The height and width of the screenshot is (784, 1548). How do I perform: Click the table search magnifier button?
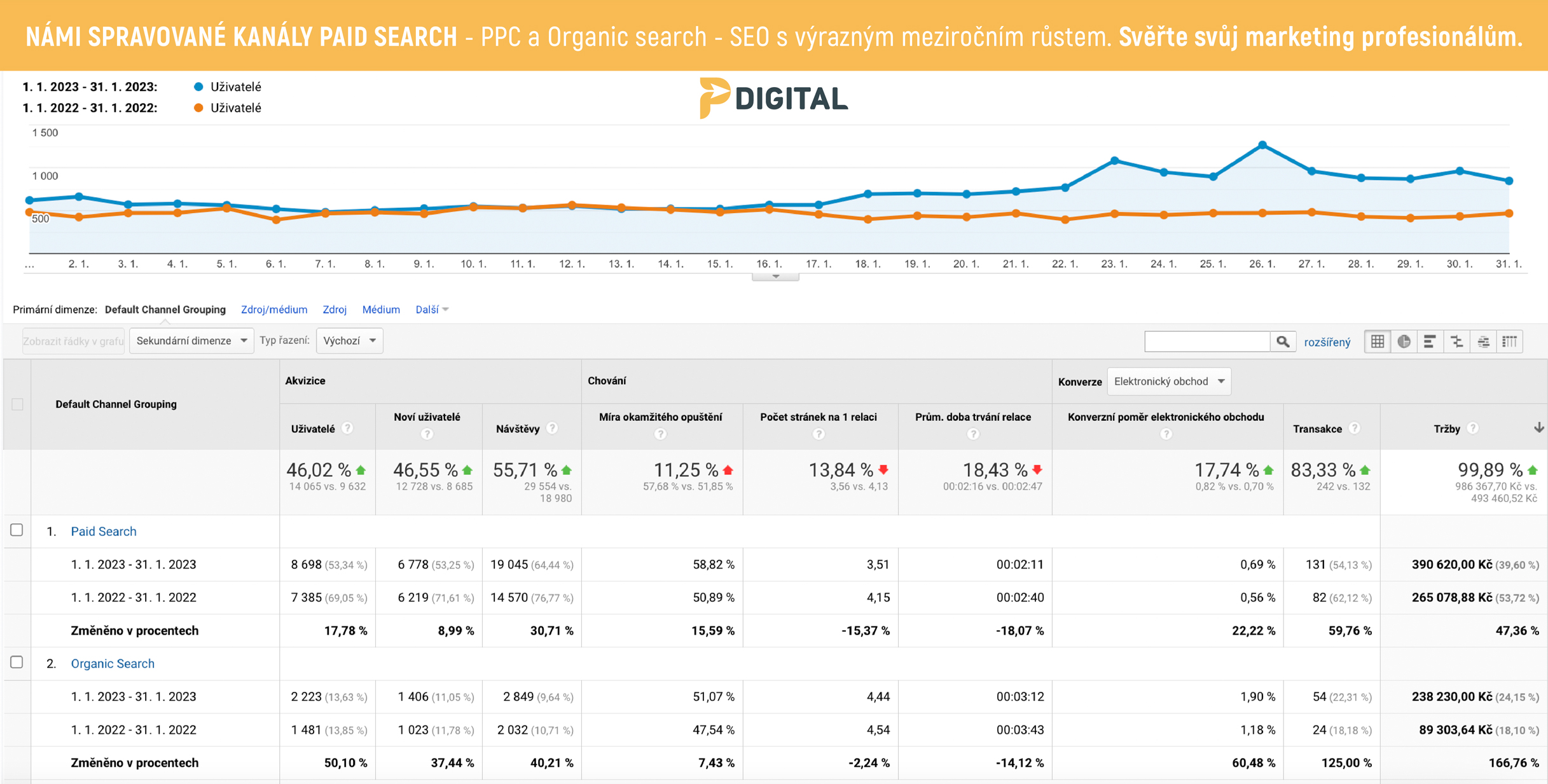[1283, 341]
